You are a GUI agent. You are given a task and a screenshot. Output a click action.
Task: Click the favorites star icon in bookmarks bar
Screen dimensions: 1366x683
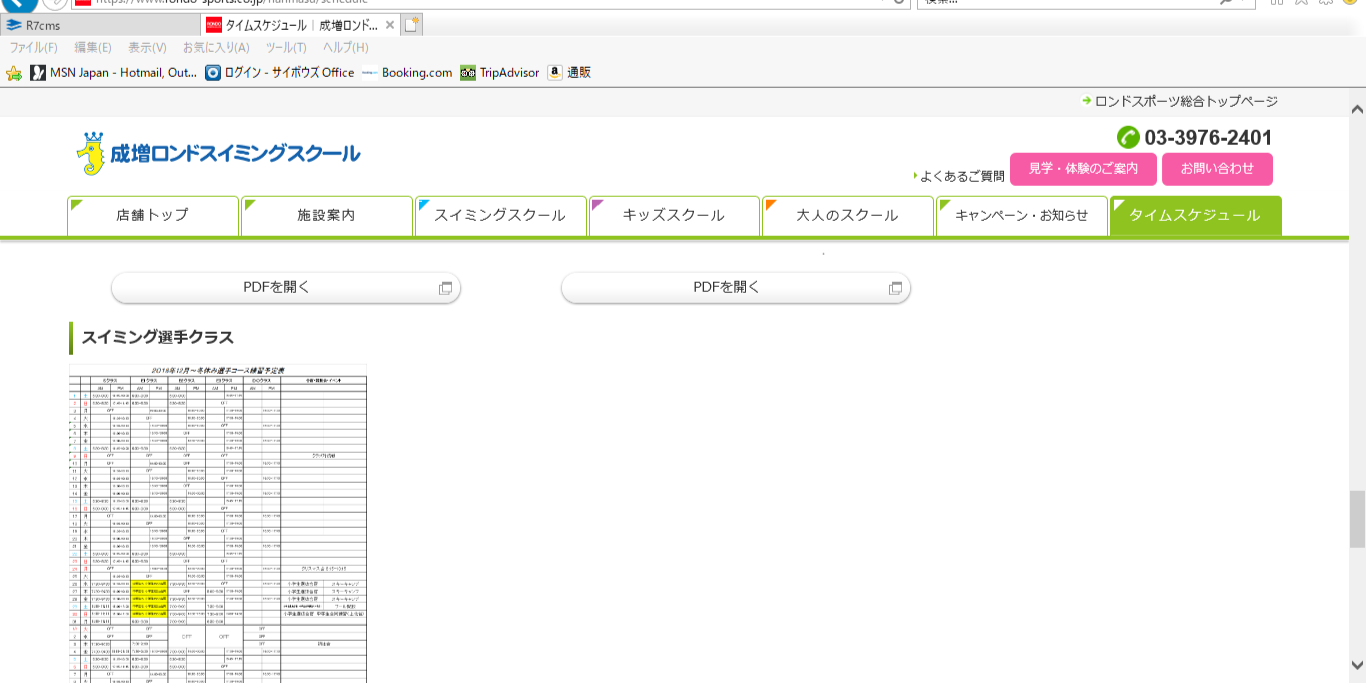(x=14, y=73)
